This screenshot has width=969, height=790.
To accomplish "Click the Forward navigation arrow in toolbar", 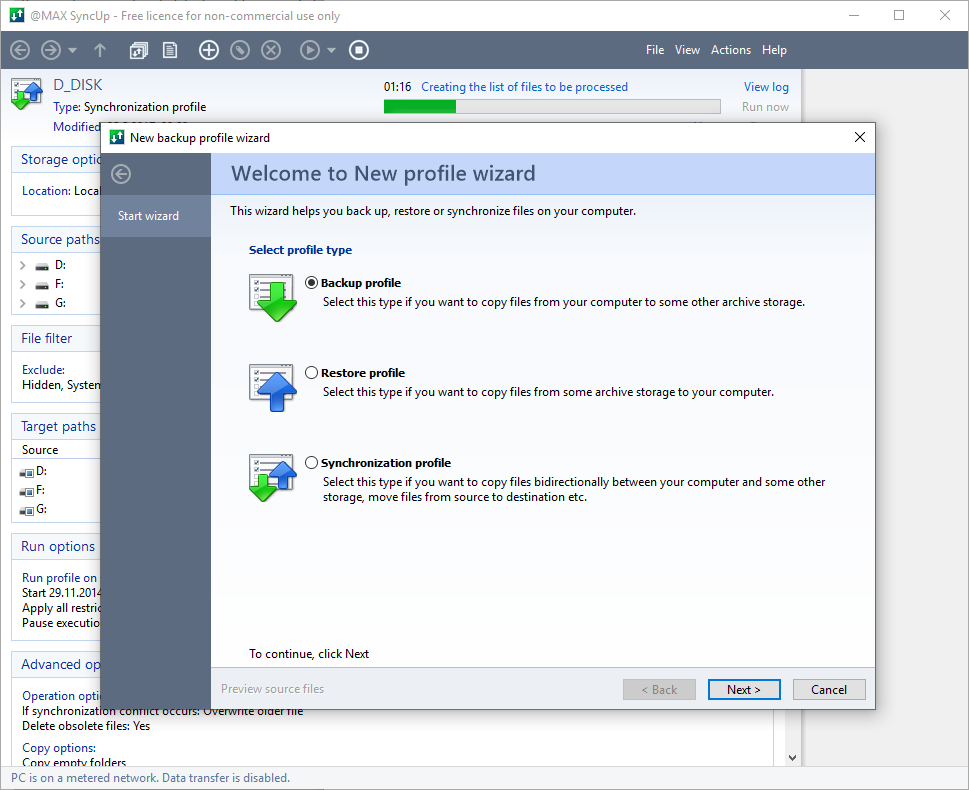I will (51, 50).
